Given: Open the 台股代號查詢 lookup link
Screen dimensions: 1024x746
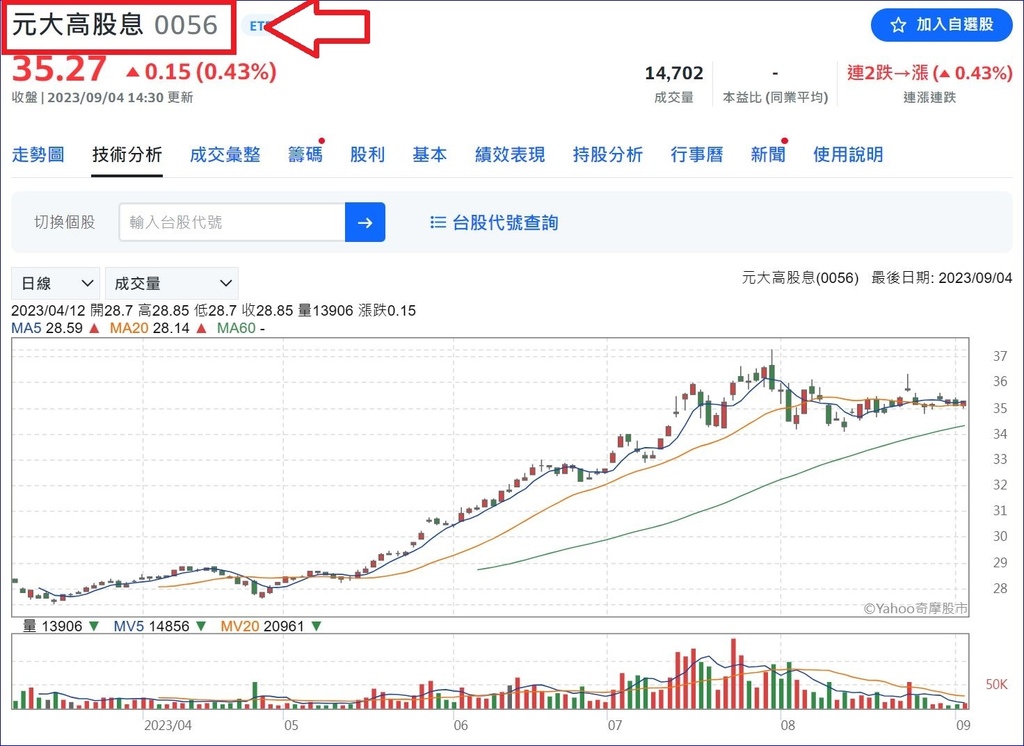Looking at the screenshot, I should pos(494,223).
